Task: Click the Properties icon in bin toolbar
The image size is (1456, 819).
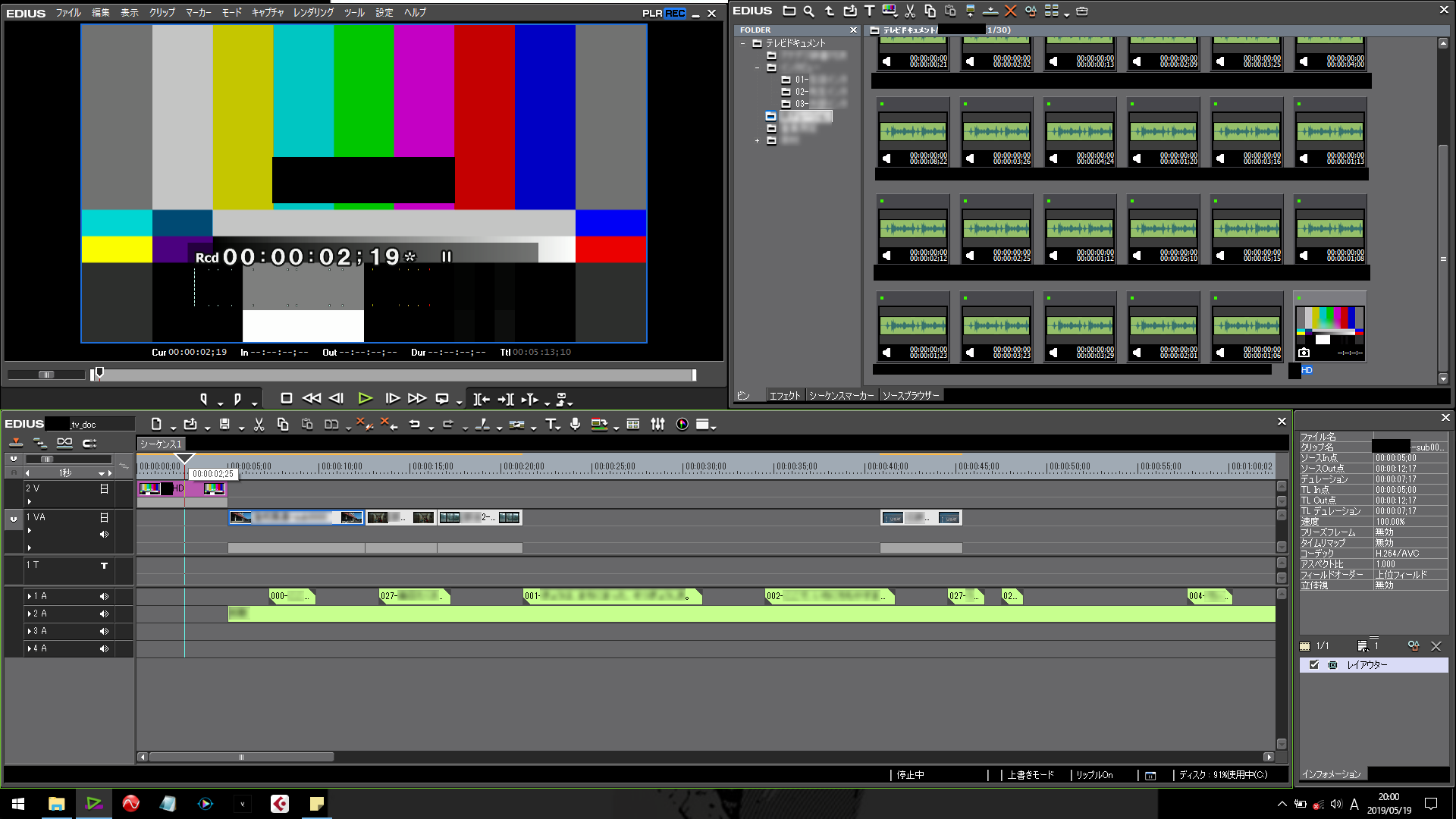Action: tap(1031, 11)
